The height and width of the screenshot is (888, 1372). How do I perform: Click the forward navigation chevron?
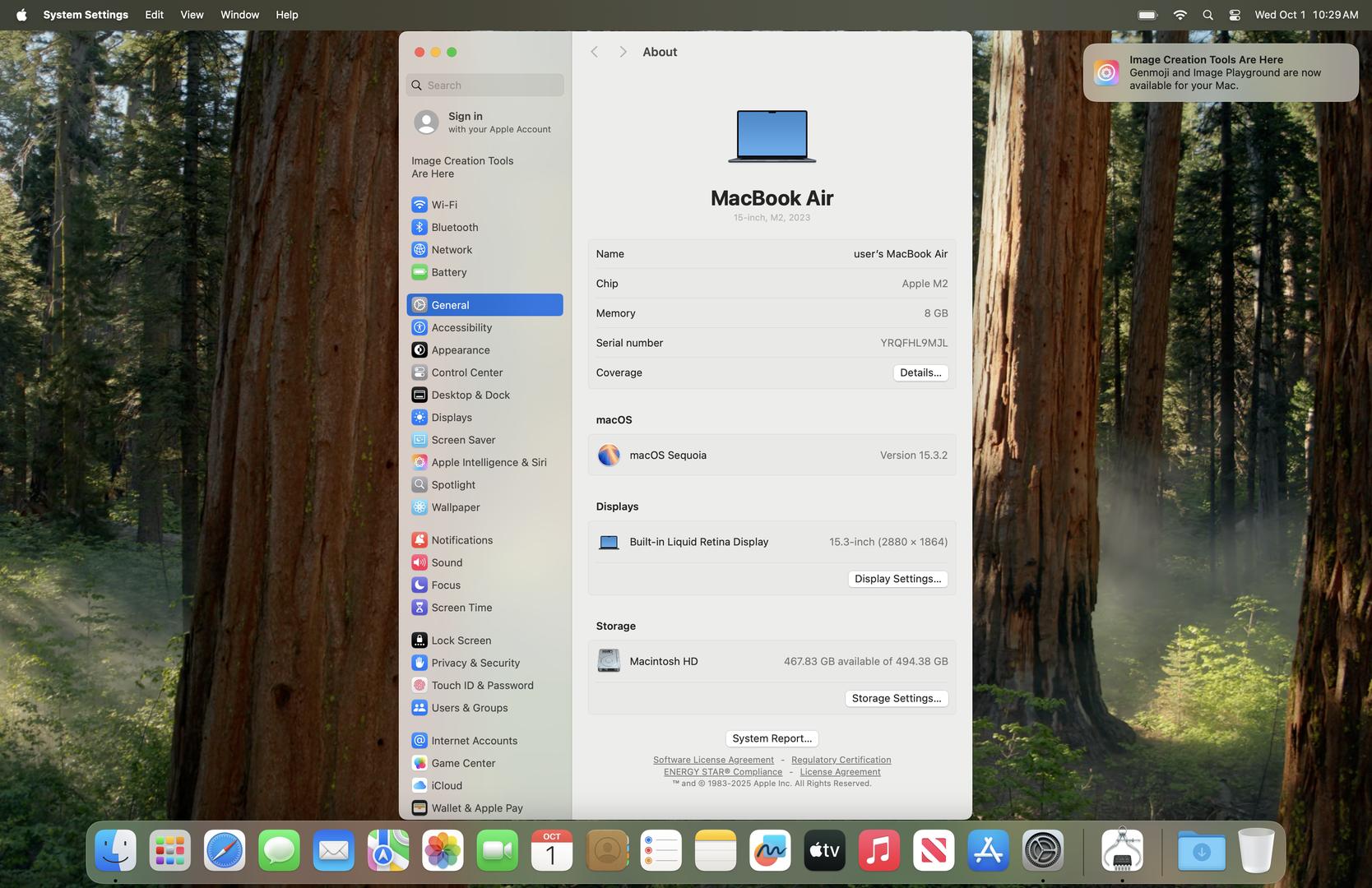[623, 52]
